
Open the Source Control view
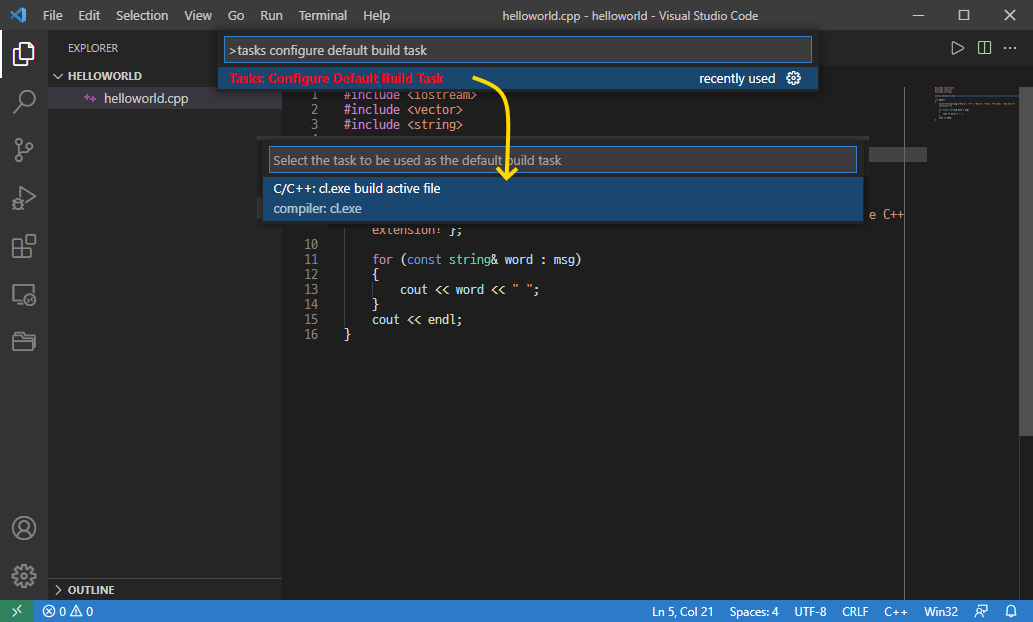24,150
